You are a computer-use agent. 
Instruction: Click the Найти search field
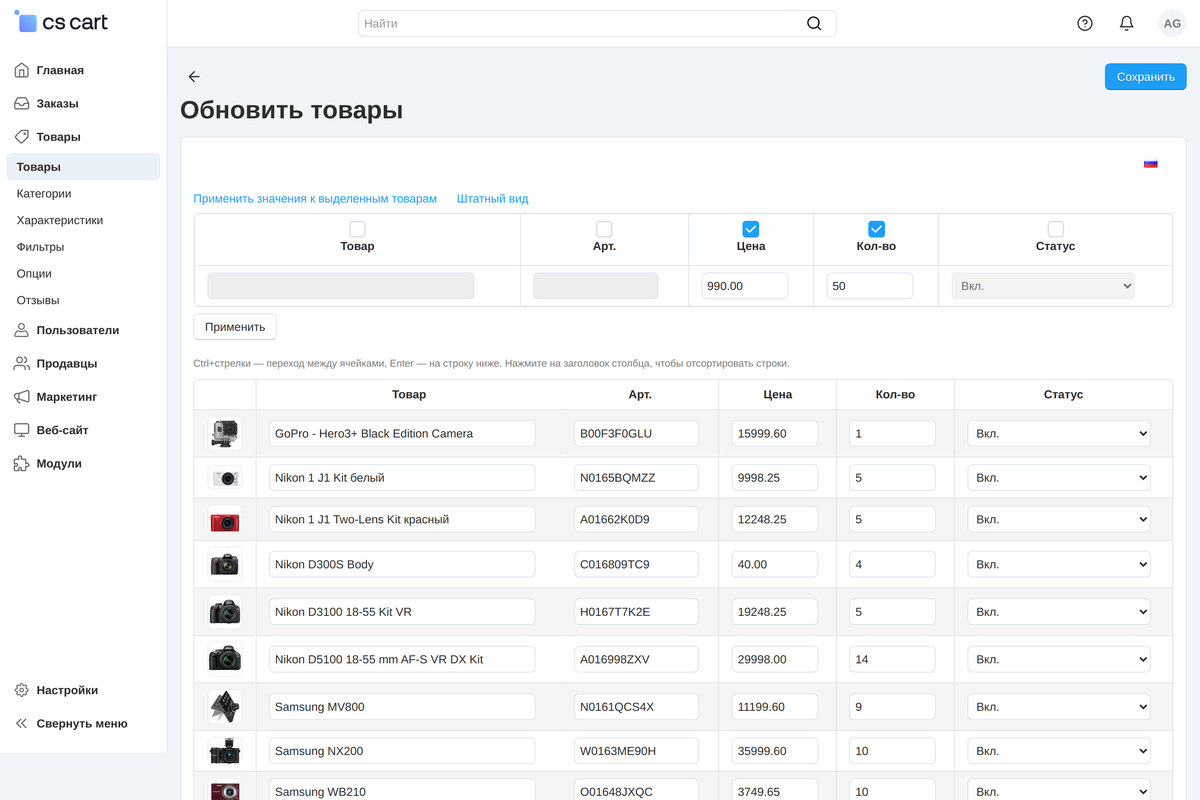pyautogui.click(x=597, y=23)
